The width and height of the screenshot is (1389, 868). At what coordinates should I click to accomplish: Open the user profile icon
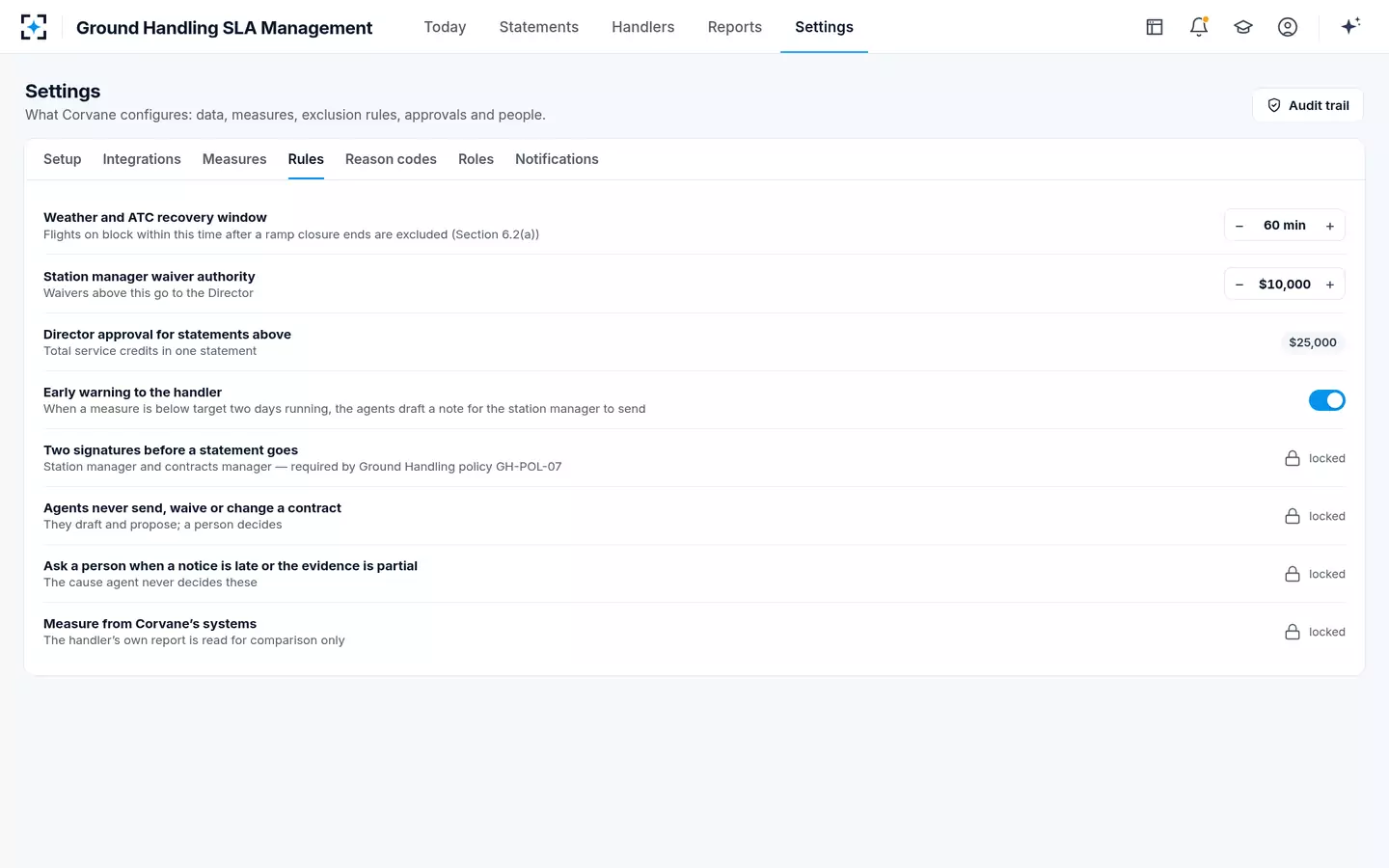(1288, 27)
